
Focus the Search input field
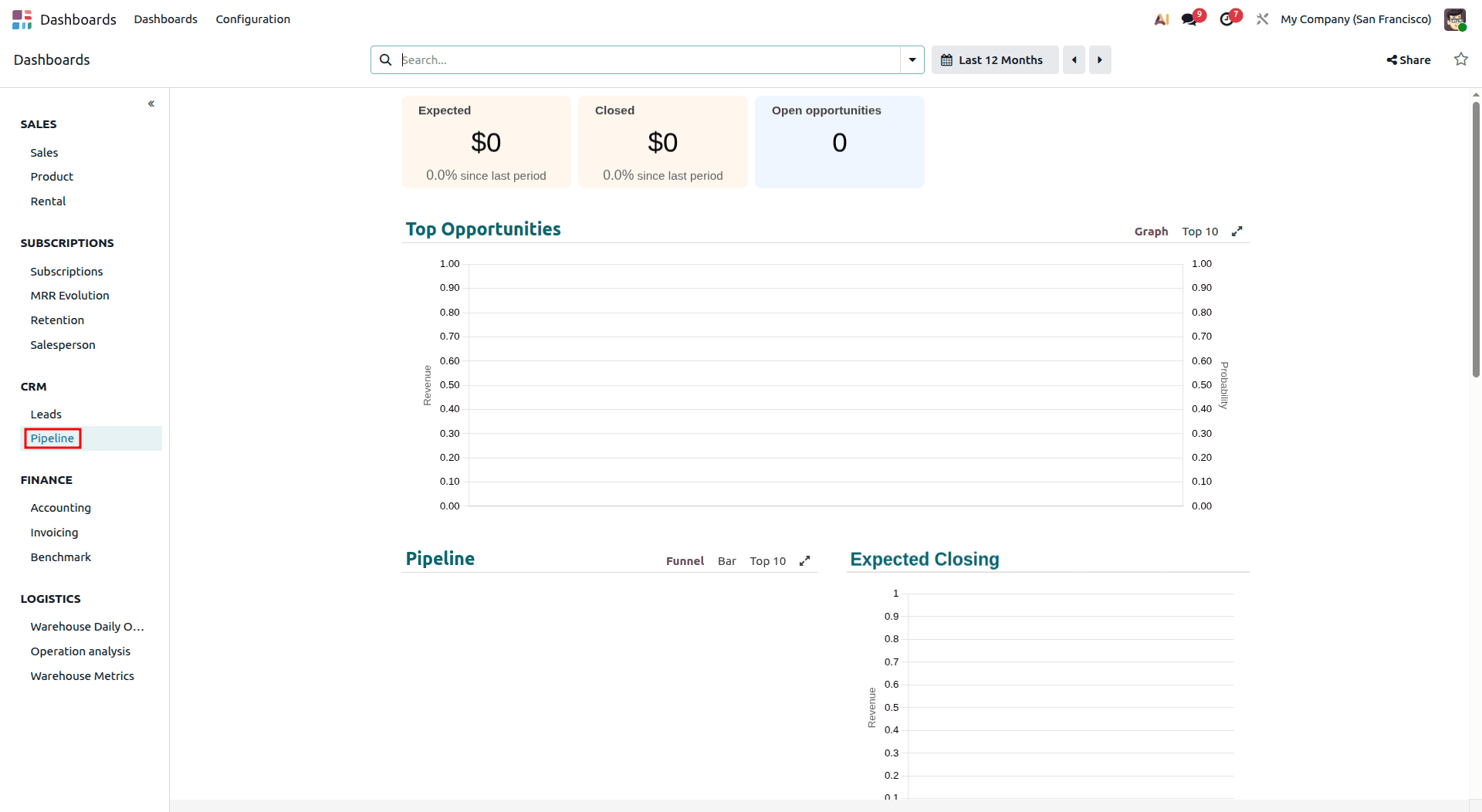[648, 59]
